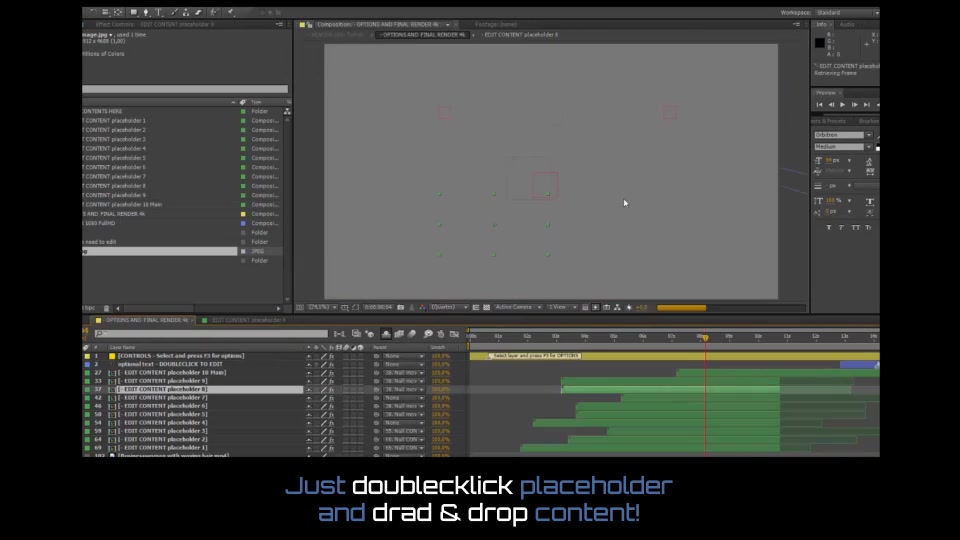This screenshot has width=960, height=540.
Task: Show channel and color management settings
Action: (422, 307)
